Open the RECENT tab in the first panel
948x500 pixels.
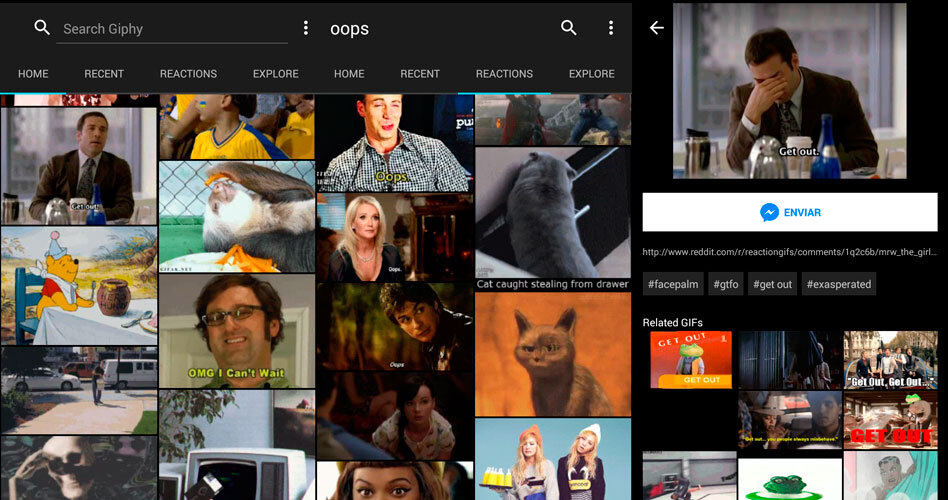coord(104,74)
